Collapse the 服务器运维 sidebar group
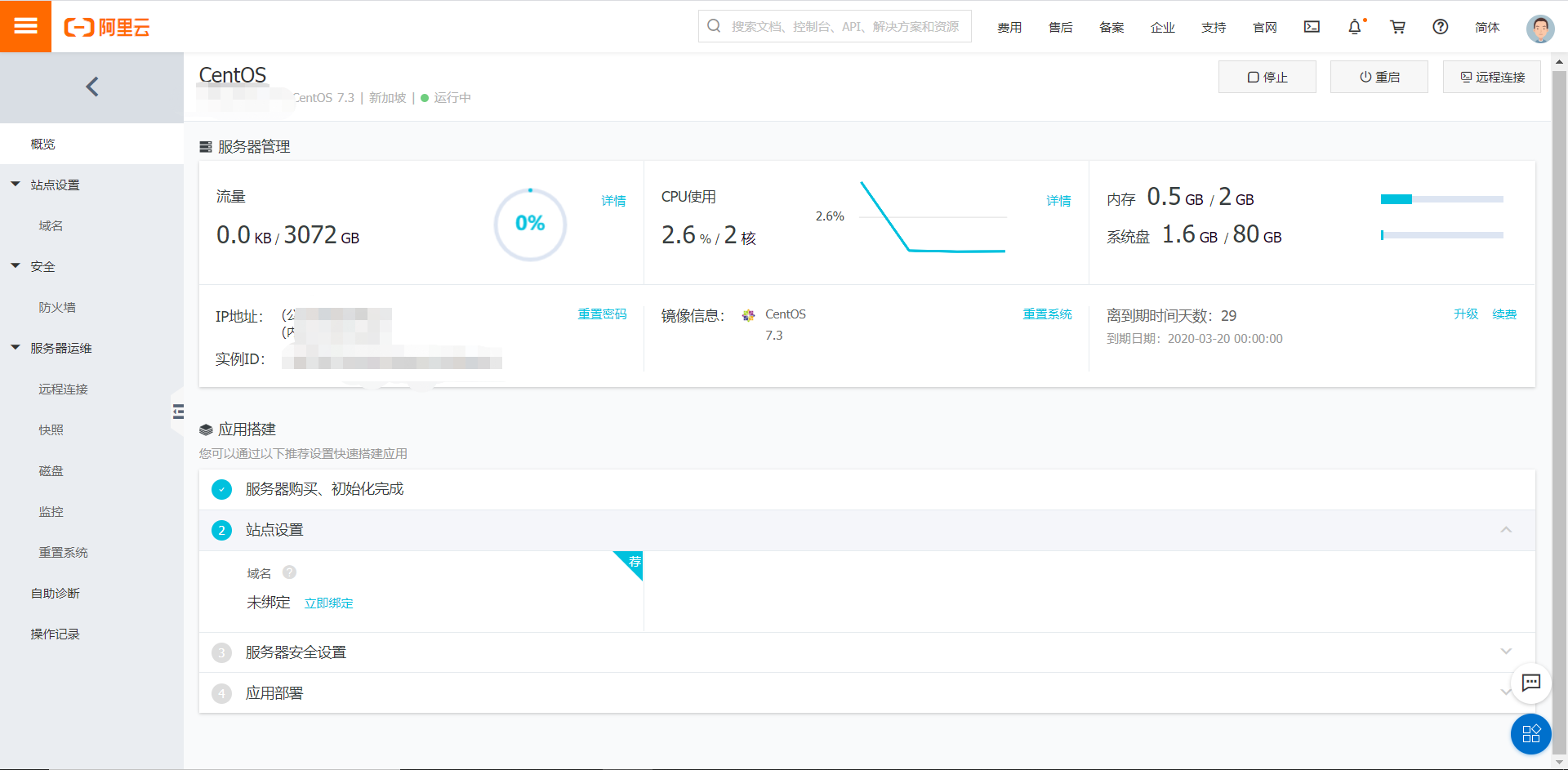Viewport: 1568px width, 770px height. [16, 348]
